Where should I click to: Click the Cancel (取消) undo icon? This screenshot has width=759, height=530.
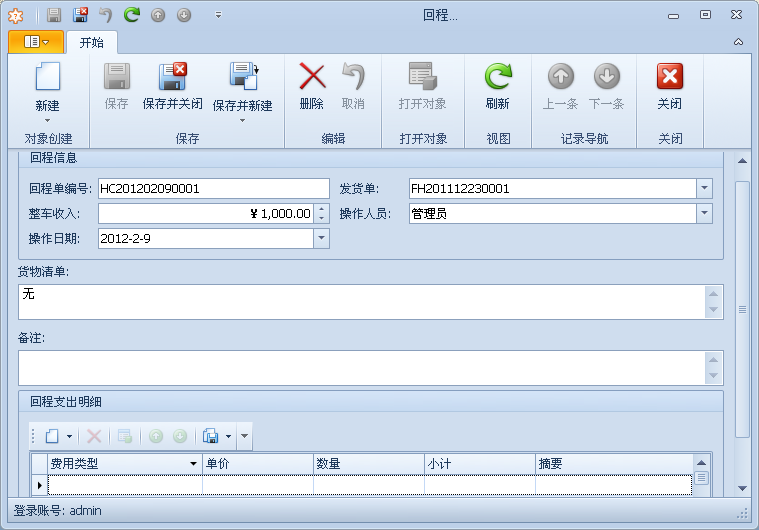(x=353, y=76)
